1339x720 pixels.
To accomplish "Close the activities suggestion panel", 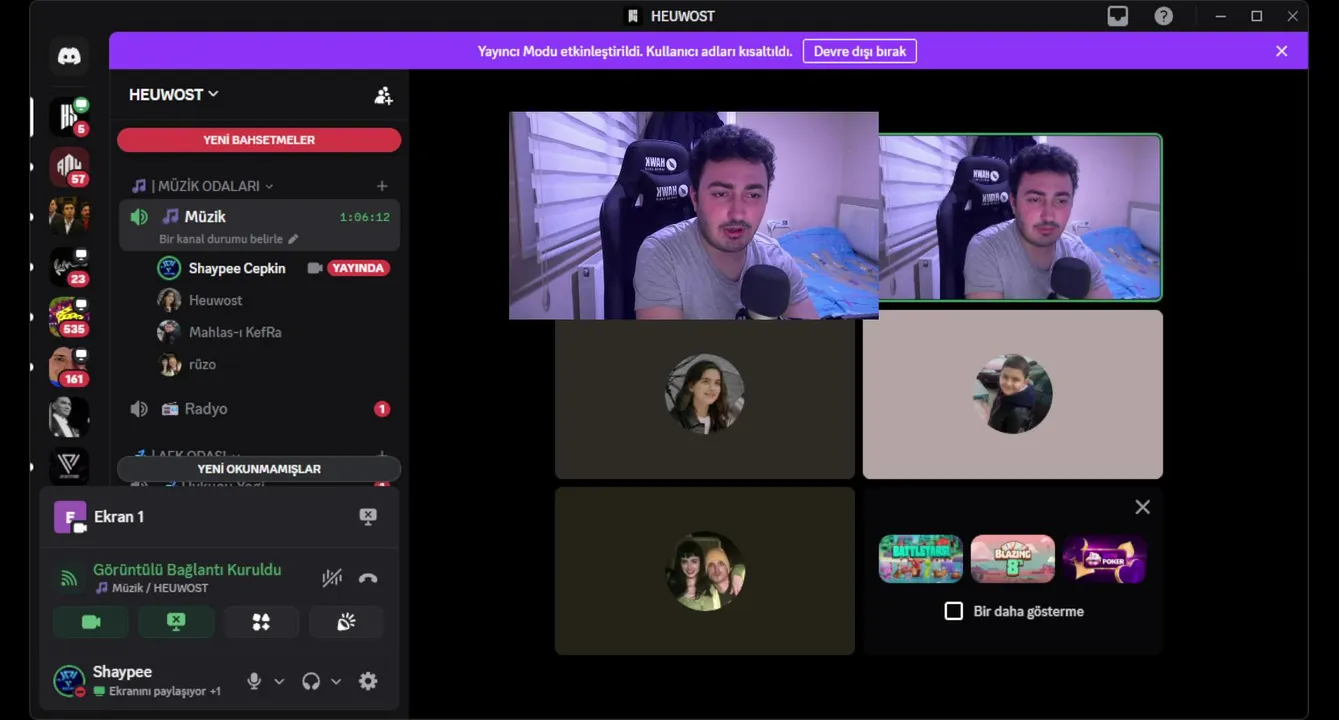I will click(1143, 507).
